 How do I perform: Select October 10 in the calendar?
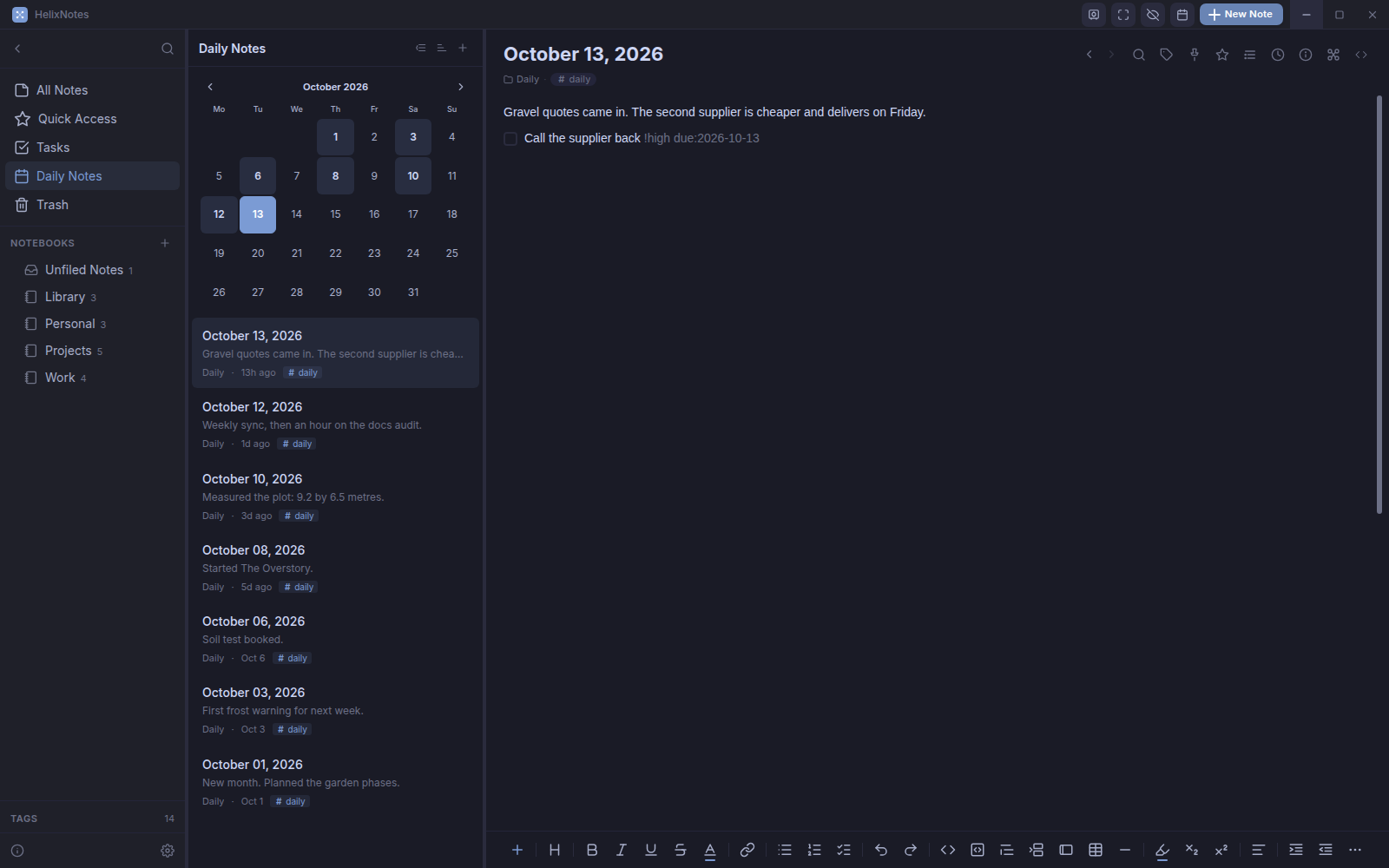coord(413,176)
